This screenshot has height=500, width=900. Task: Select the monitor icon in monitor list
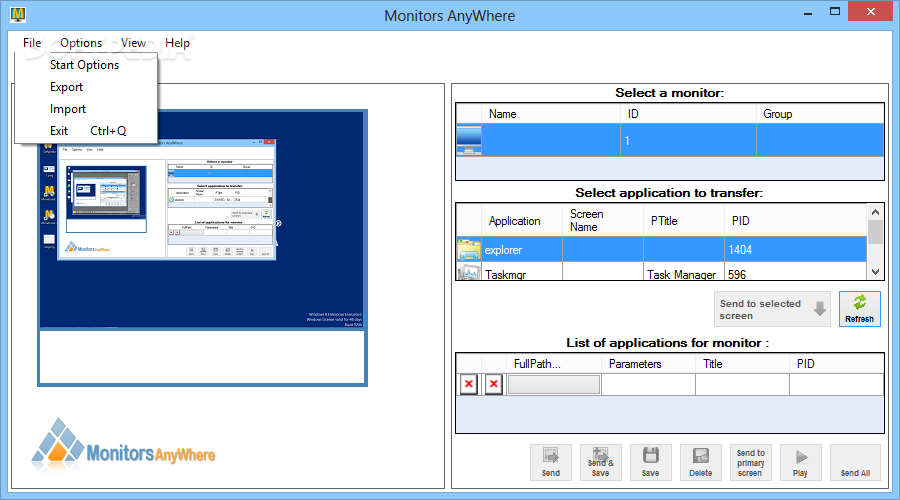pyautogui.click(x=469, y=141)
